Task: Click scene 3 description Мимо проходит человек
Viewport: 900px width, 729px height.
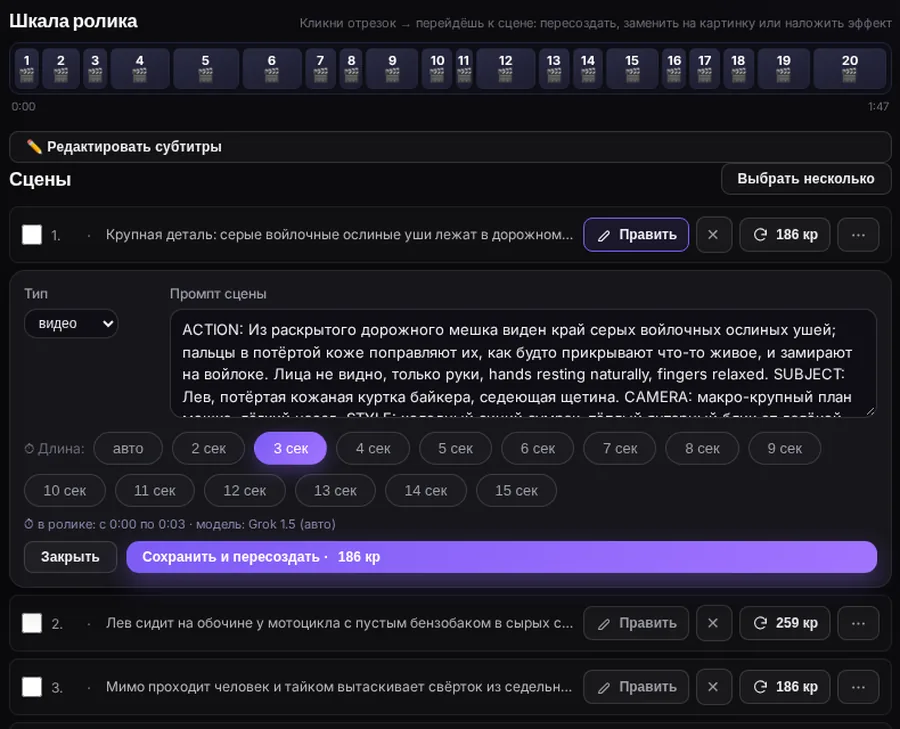Action: pos(339,687)
